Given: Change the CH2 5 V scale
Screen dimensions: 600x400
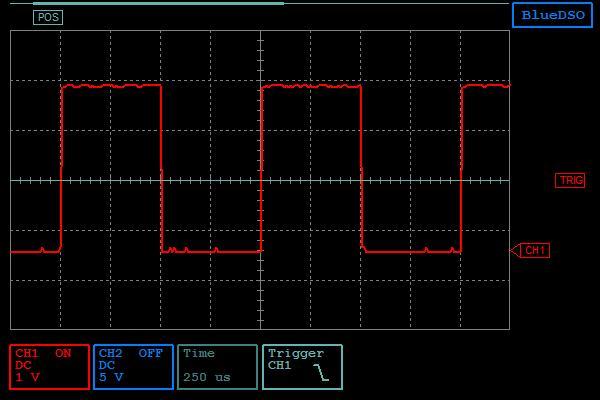Looking at the screenshot, I should (111, 377).
